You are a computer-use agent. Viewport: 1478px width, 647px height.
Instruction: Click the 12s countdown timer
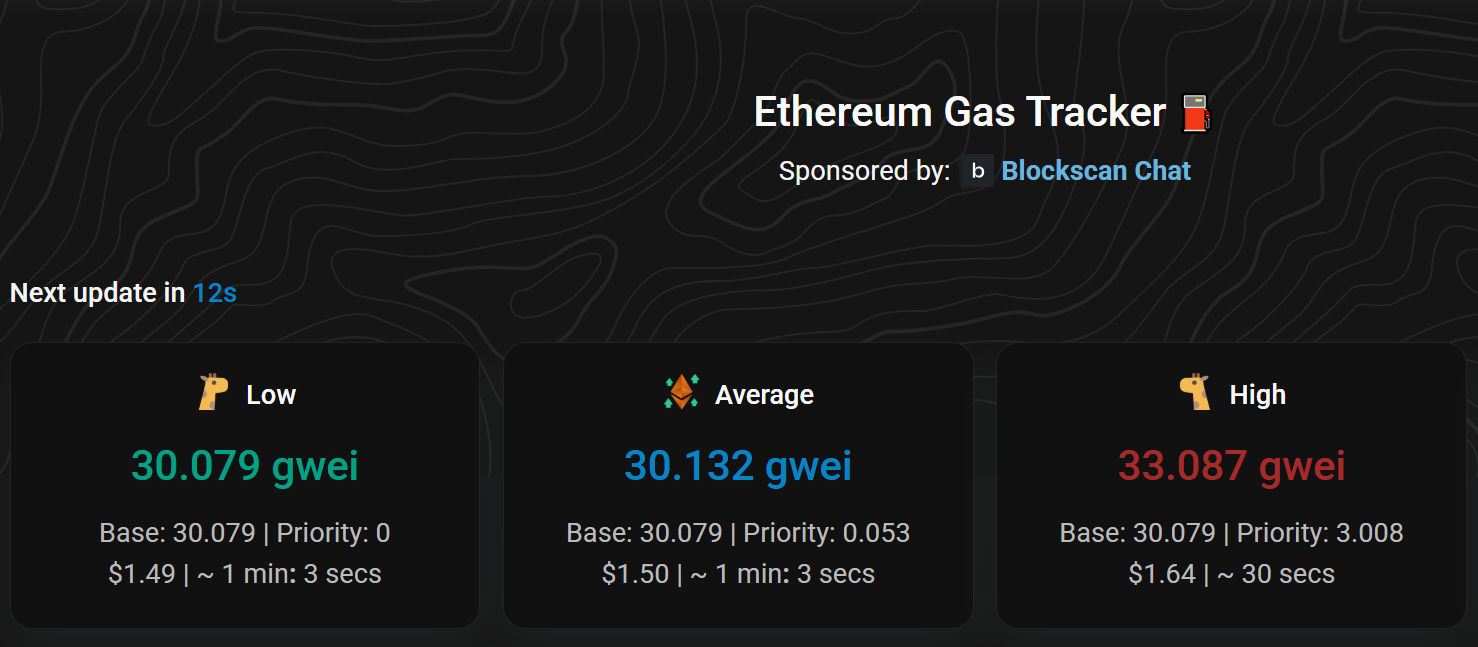(215, 293)
